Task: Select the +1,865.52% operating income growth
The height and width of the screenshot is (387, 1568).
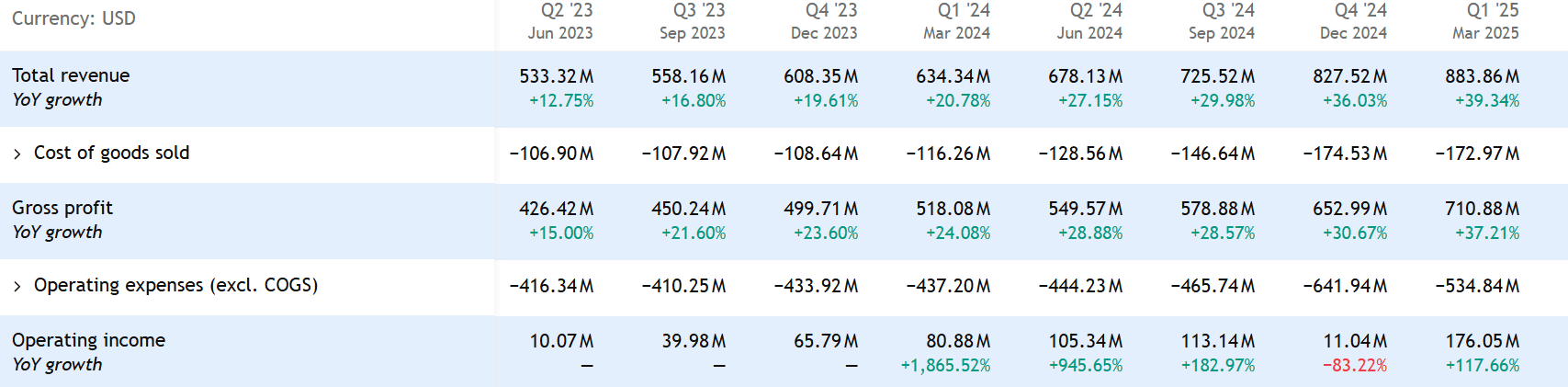Action: point(945,366)
